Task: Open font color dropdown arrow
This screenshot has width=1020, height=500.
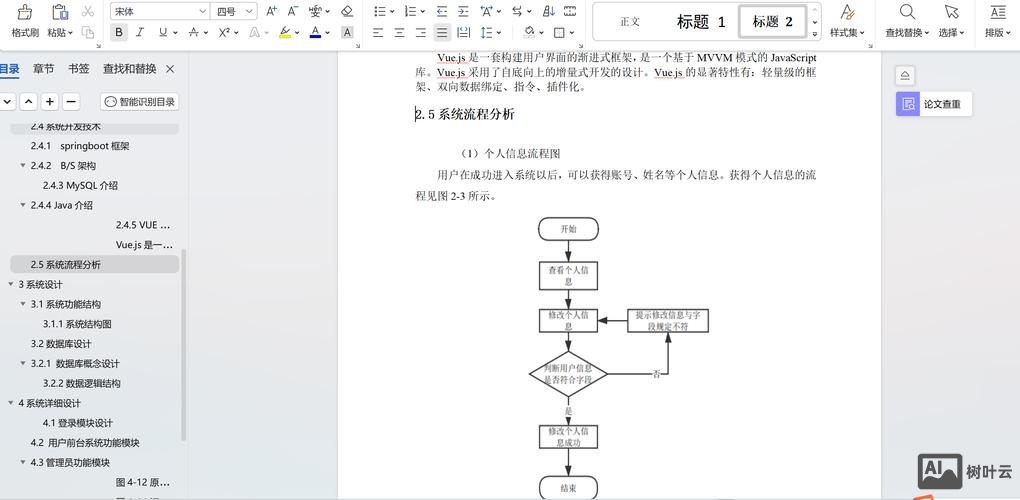Action: coord(328,33)
